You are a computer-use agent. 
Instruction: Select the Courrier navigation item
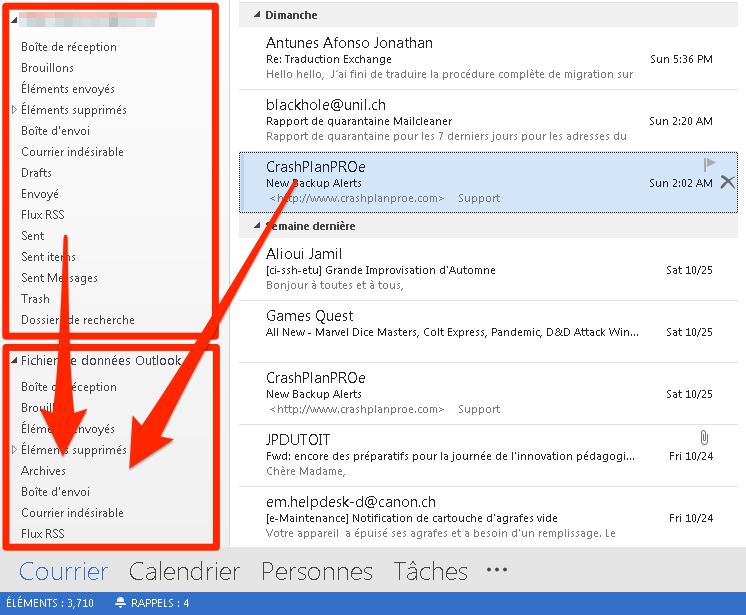point(63,571)
